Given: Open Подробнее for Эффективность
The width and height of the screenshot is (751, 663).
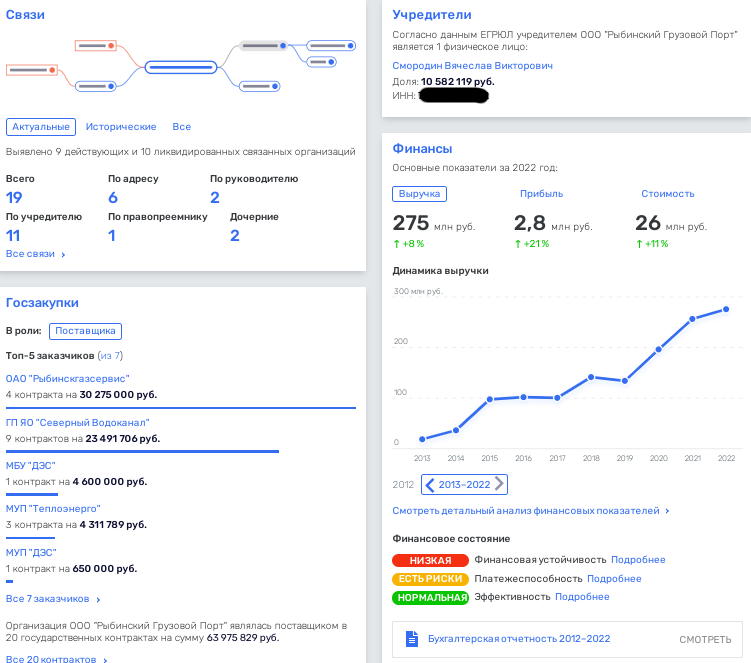Looking at the screenshot, I should point(582,597).
